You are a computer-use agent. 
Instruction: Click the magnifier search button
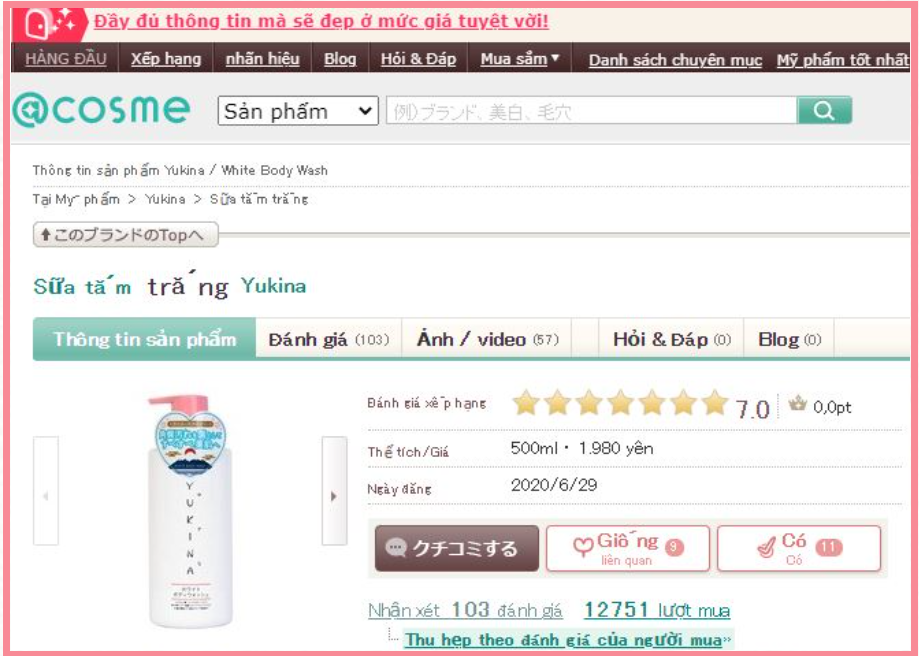(824, 110)
